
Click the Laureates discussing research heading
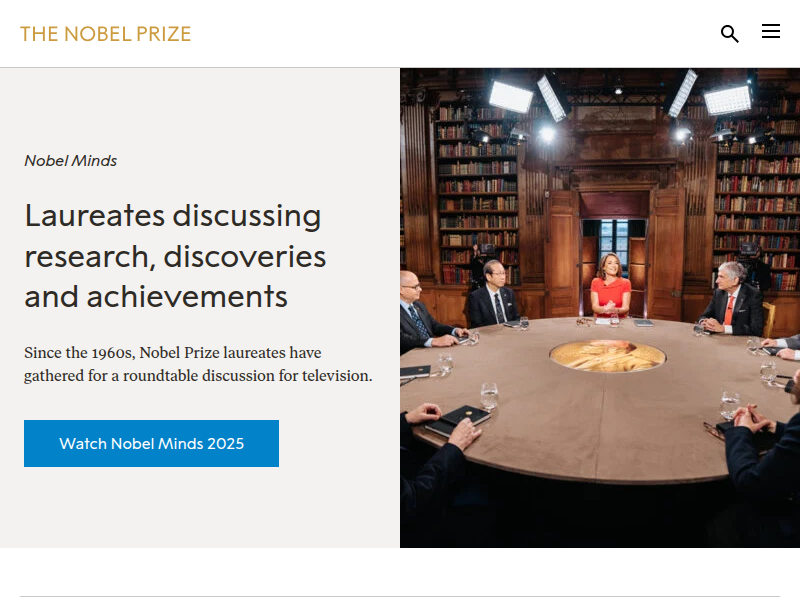(175, 256)
